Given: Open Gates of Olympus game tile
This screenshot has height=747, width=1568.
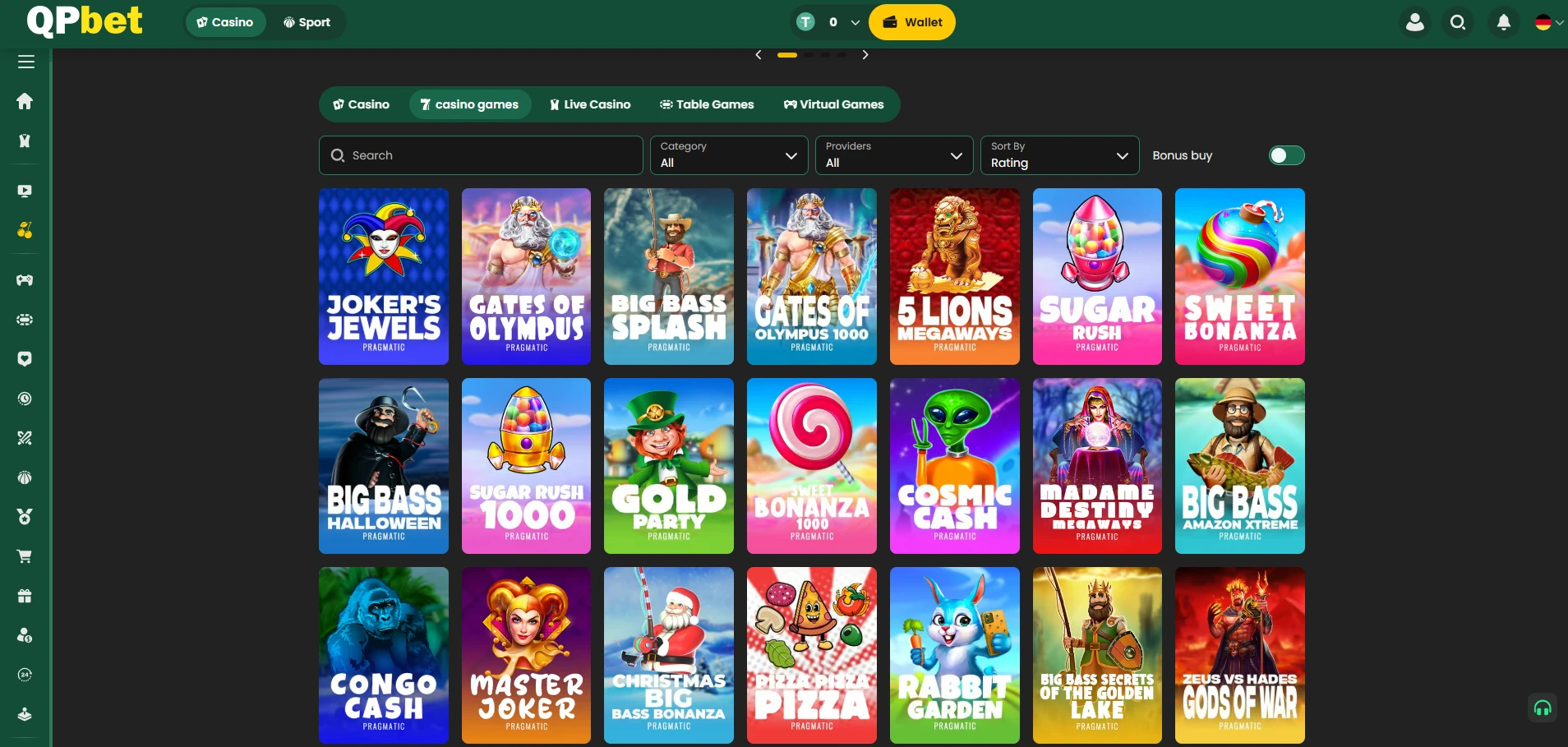Looking at the screenshot, I should coord(526,276).
